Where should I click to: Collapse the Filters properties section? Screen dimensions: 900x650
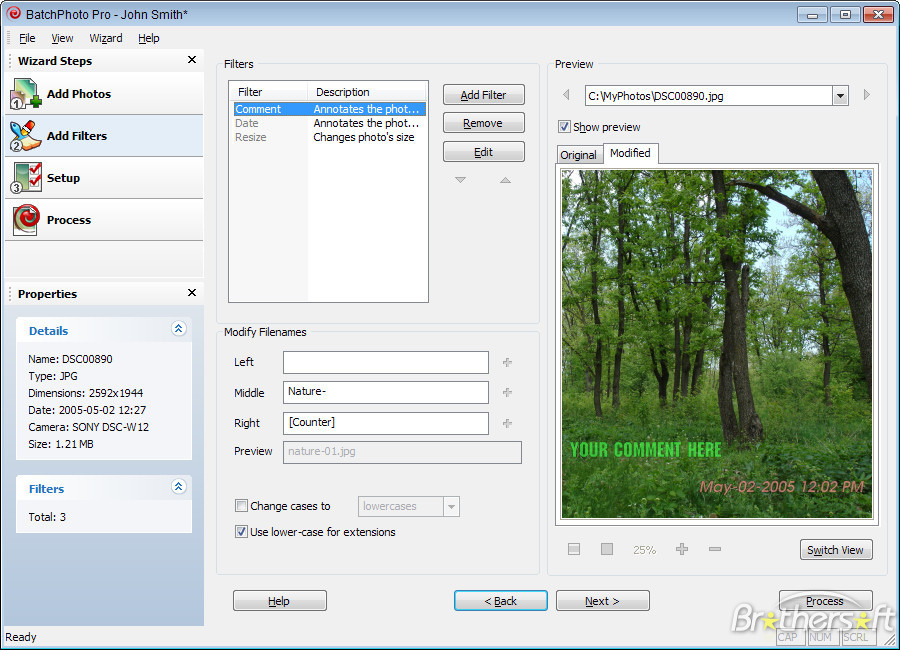(178, 487)
